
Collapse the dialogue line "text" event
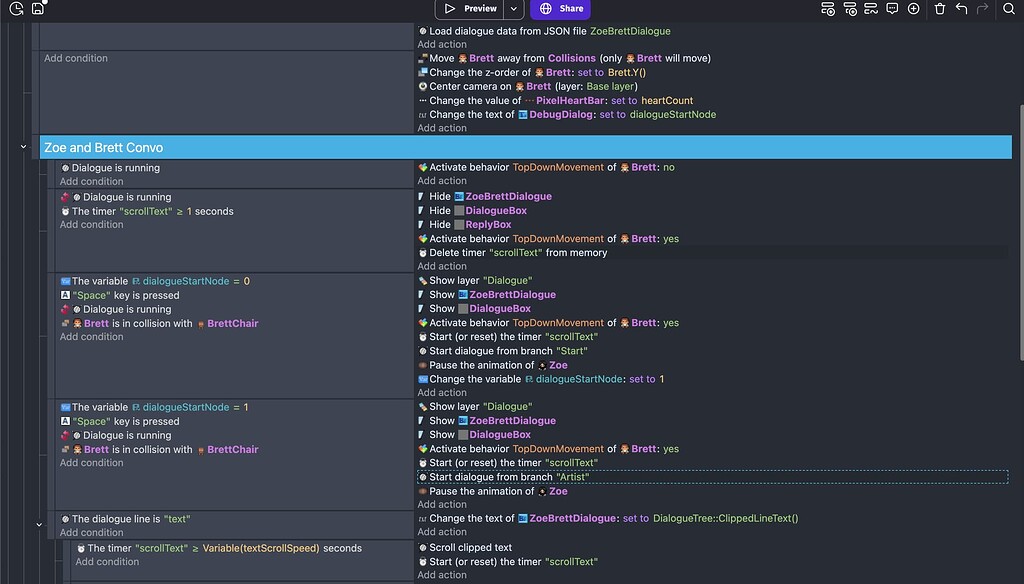click(x=39, y=523)
